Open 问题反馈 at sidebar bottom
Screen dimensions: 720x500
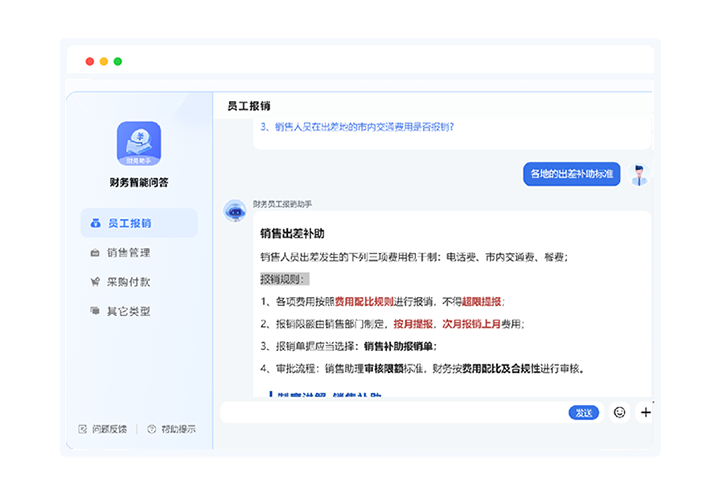click(x=103, y=429)
